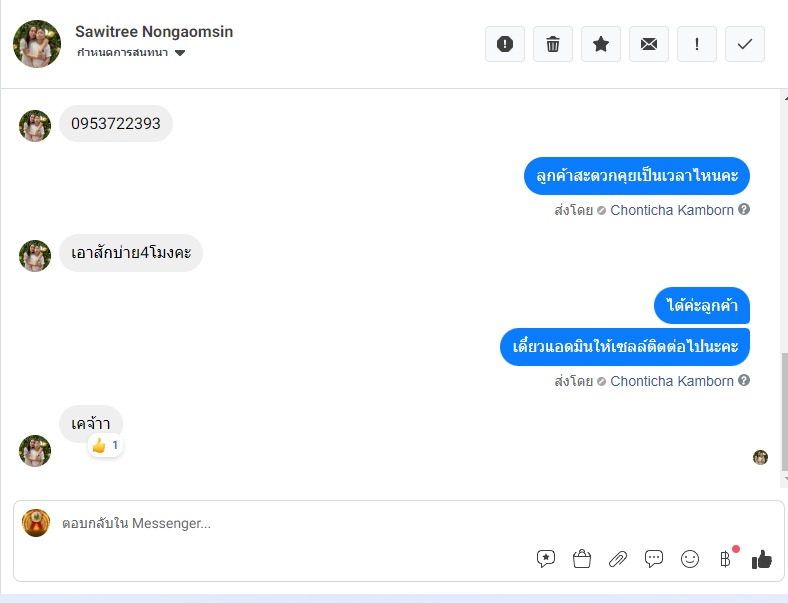
Task: Attach a file with paperclip icon
Action: (618, 559)
